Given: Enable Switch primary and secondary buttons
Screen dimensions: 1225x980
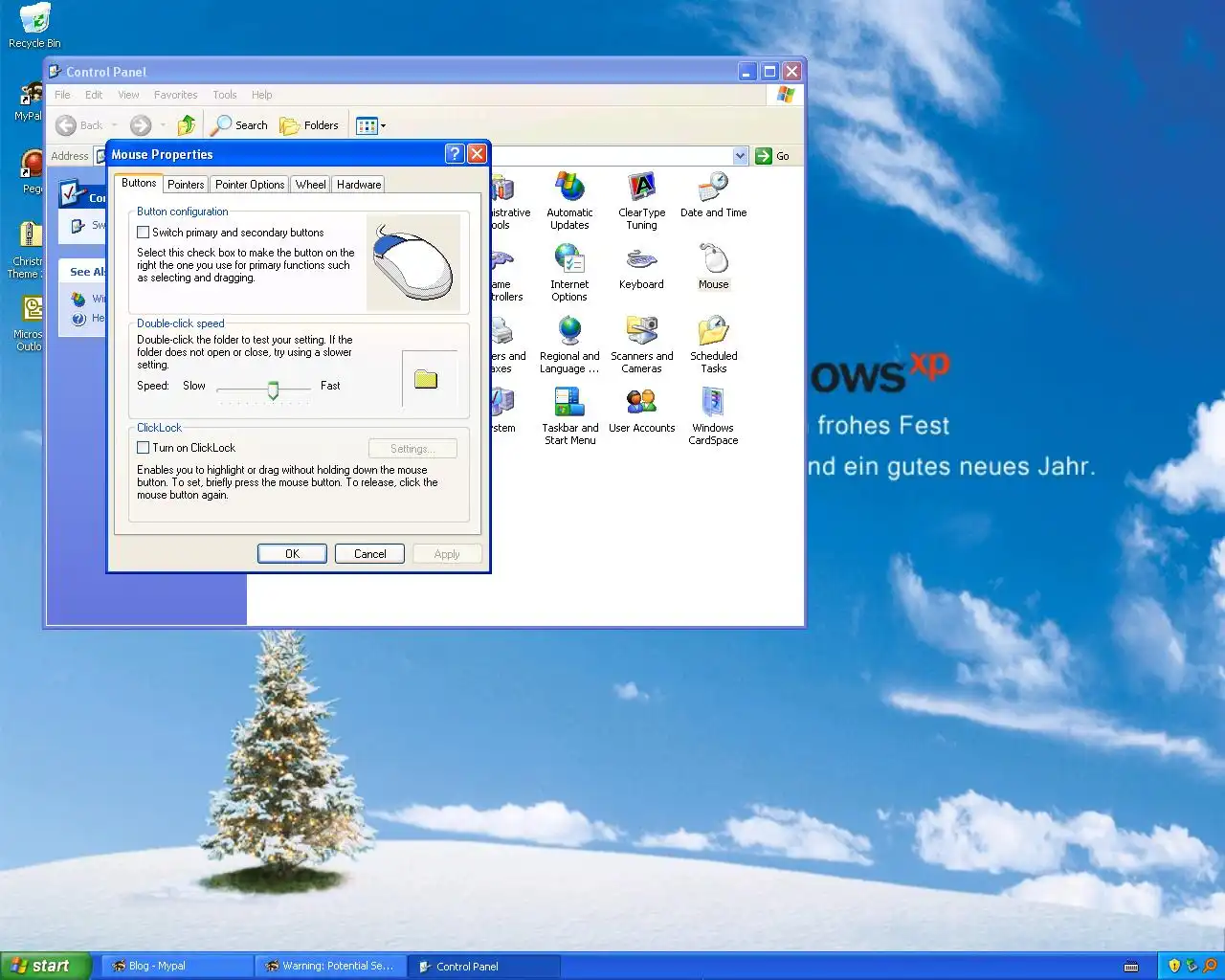Looking at the screenshot, I should coord(143,233).
